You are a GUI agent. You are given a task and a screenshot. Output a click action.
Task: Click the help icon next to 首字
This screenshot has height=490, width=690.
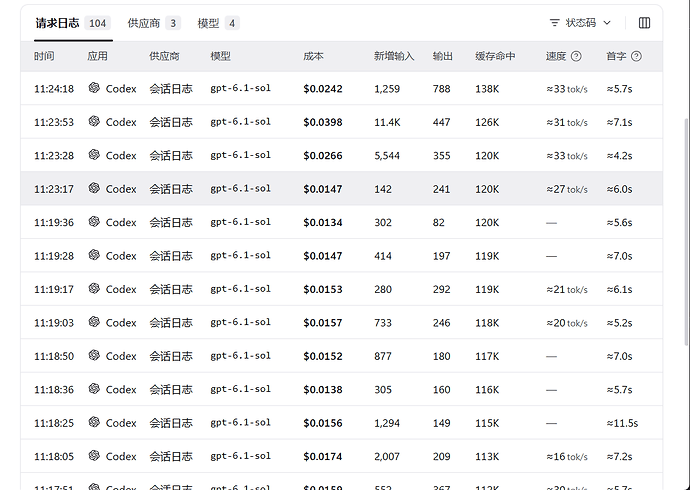pyautogui.click(x=636, y=56)
